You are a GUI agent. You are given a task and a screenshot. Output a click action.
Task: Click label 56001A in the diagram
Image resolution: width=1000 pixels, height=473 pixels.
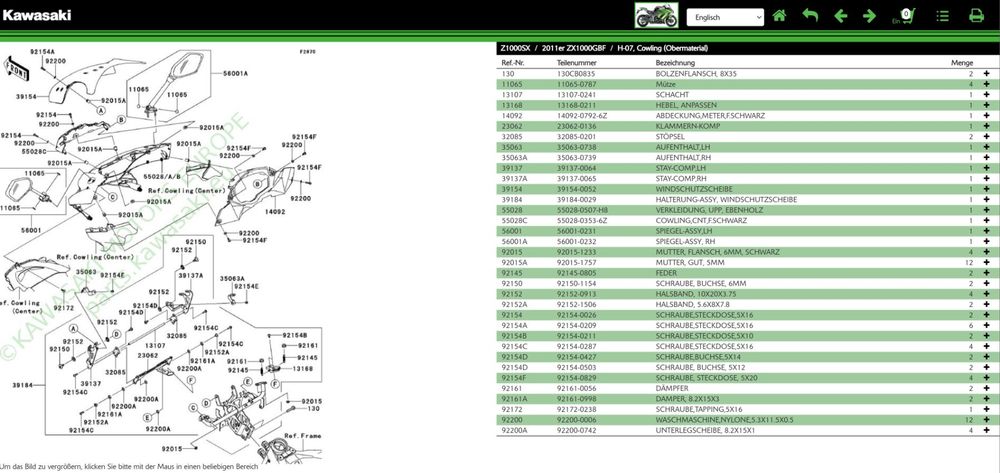(235, 73)
